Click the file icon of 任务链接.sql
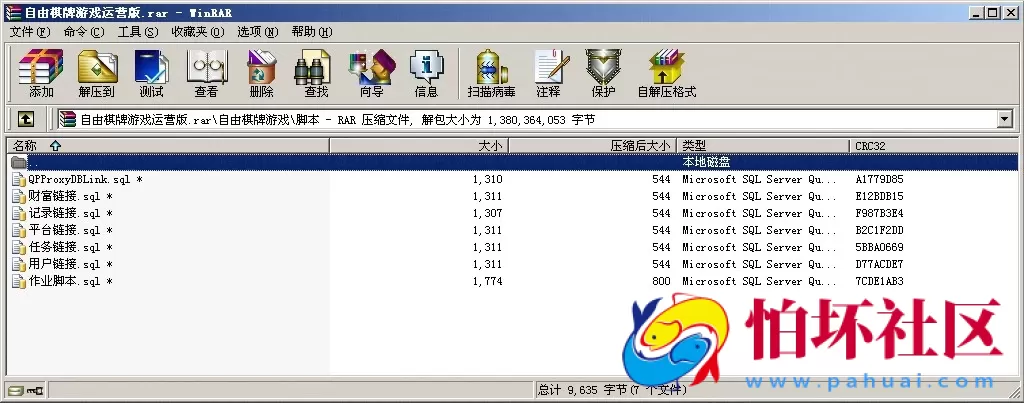 click(18, 247)
